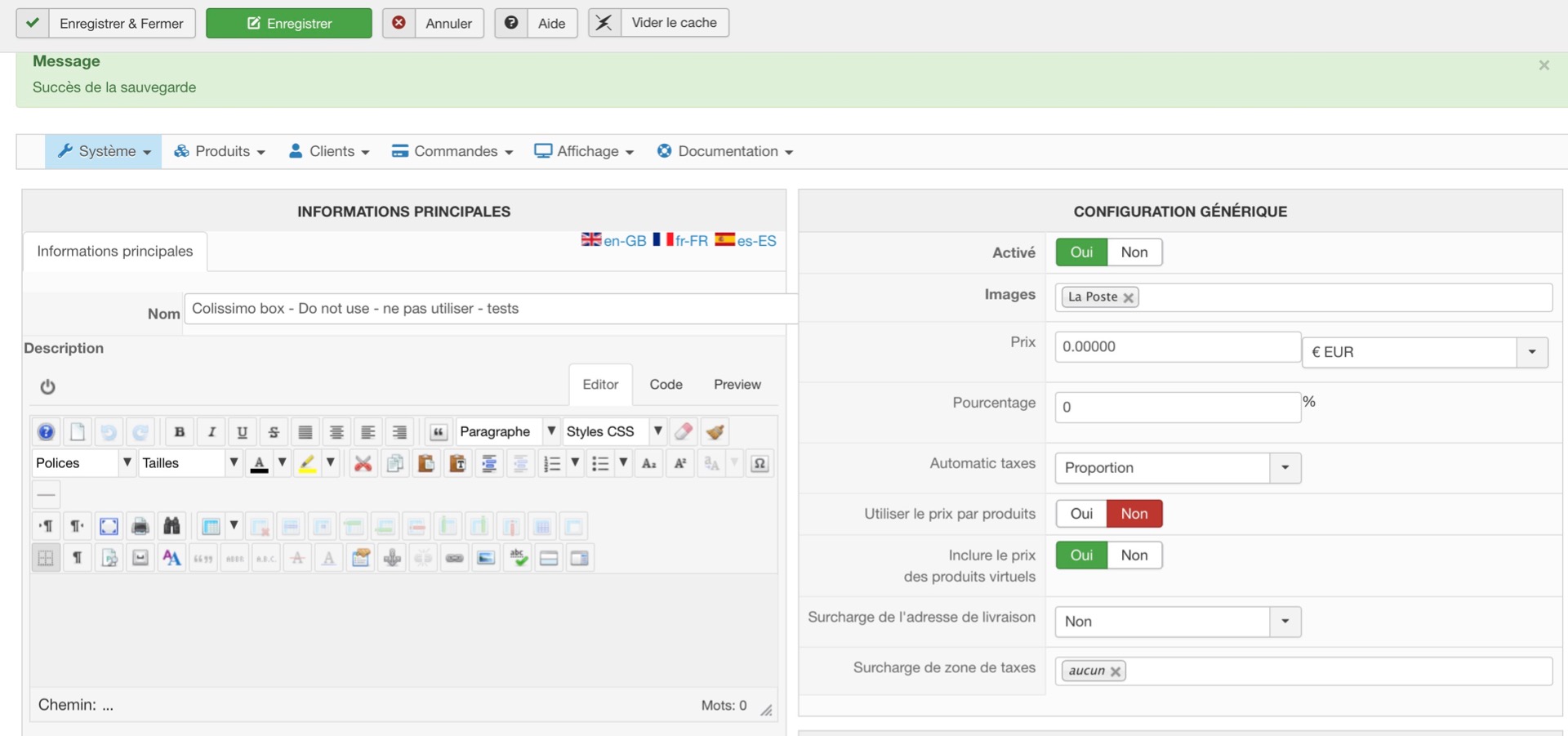Viewport: 1568px width, 736px height.
Task: Click the paste clipboard icon
Action: click(426, 464)
